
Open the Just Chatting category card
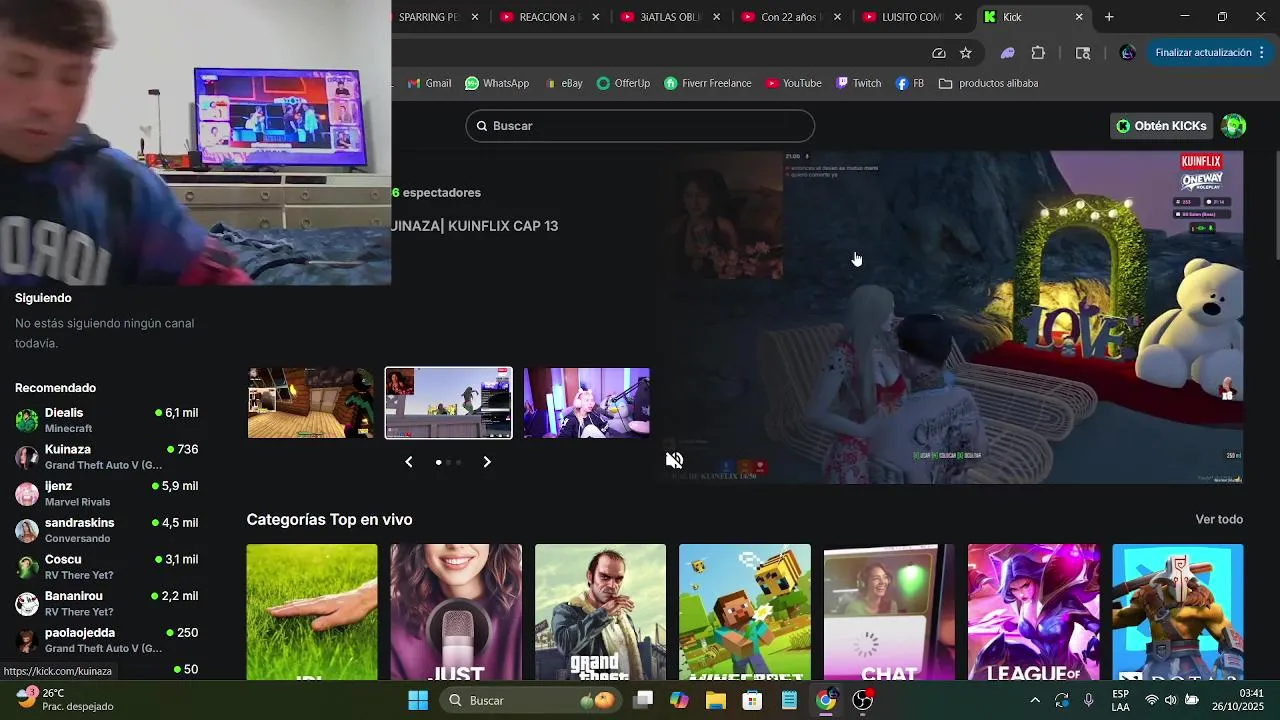click(x=456, y=612)
